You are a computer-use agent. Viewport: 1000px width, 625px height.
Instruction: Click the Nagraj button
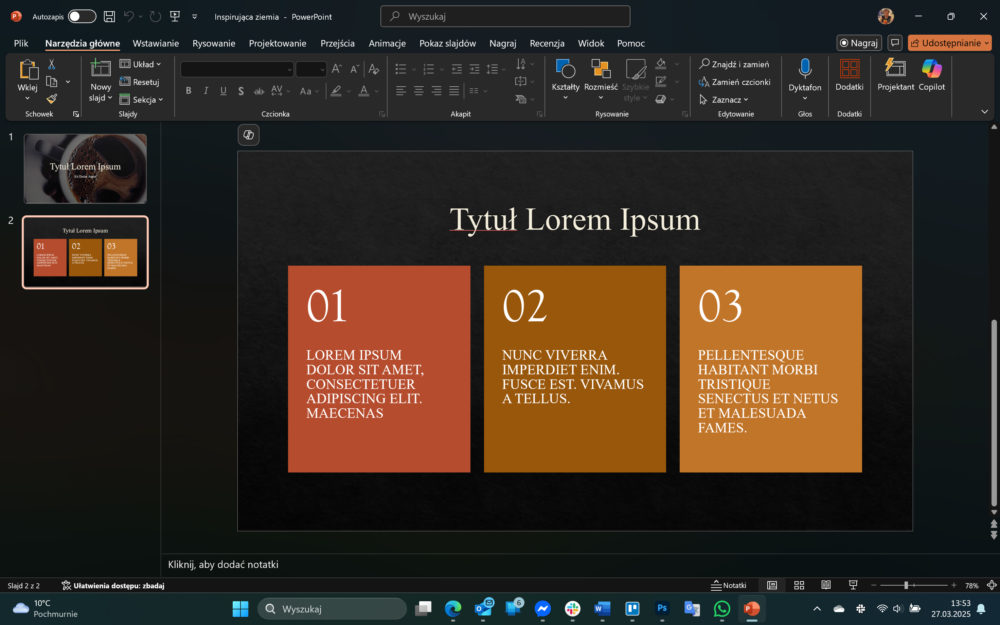pos(859,43)
